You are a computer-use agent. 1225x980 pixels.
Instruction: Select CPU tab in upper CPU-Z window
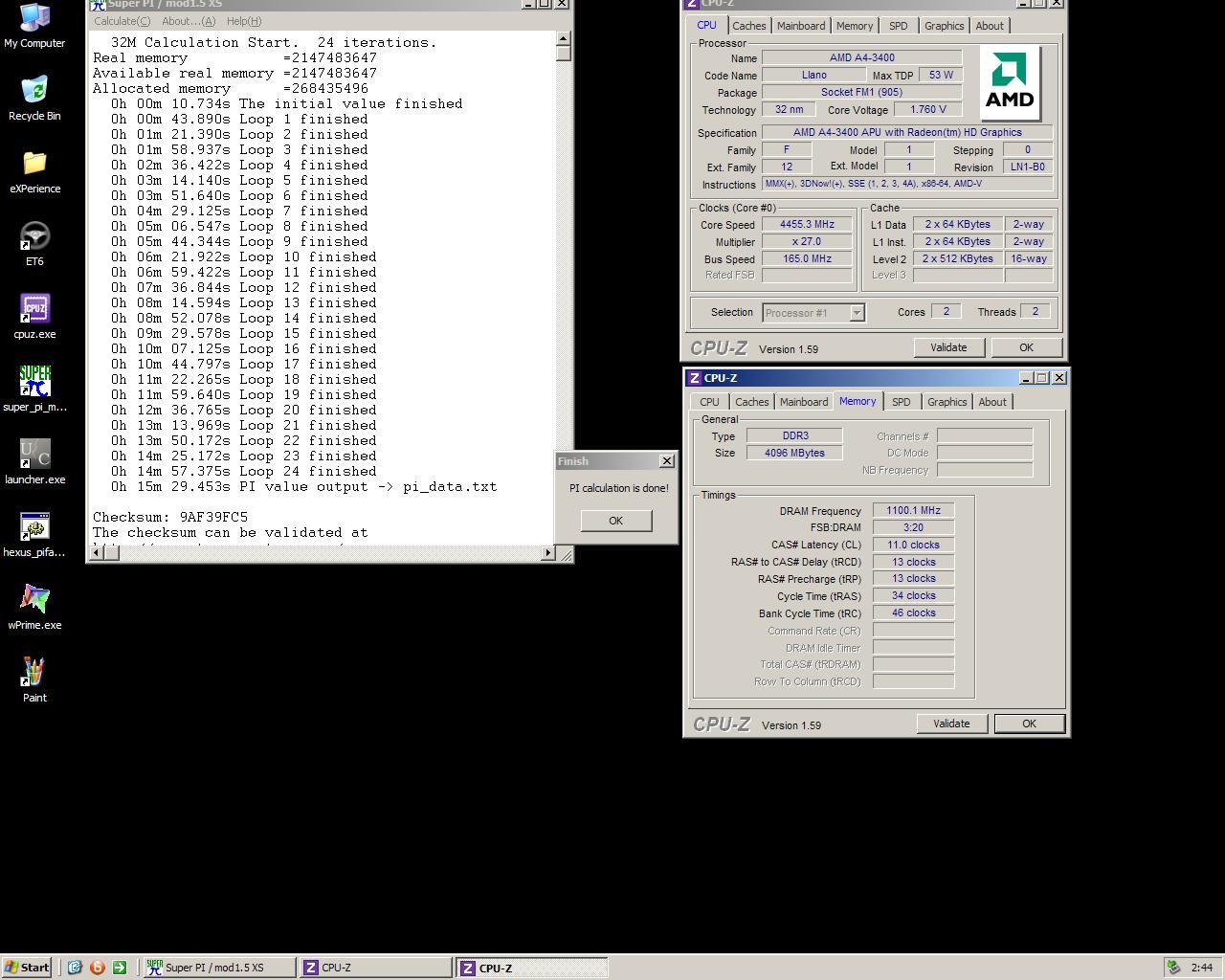click(706, 25)
